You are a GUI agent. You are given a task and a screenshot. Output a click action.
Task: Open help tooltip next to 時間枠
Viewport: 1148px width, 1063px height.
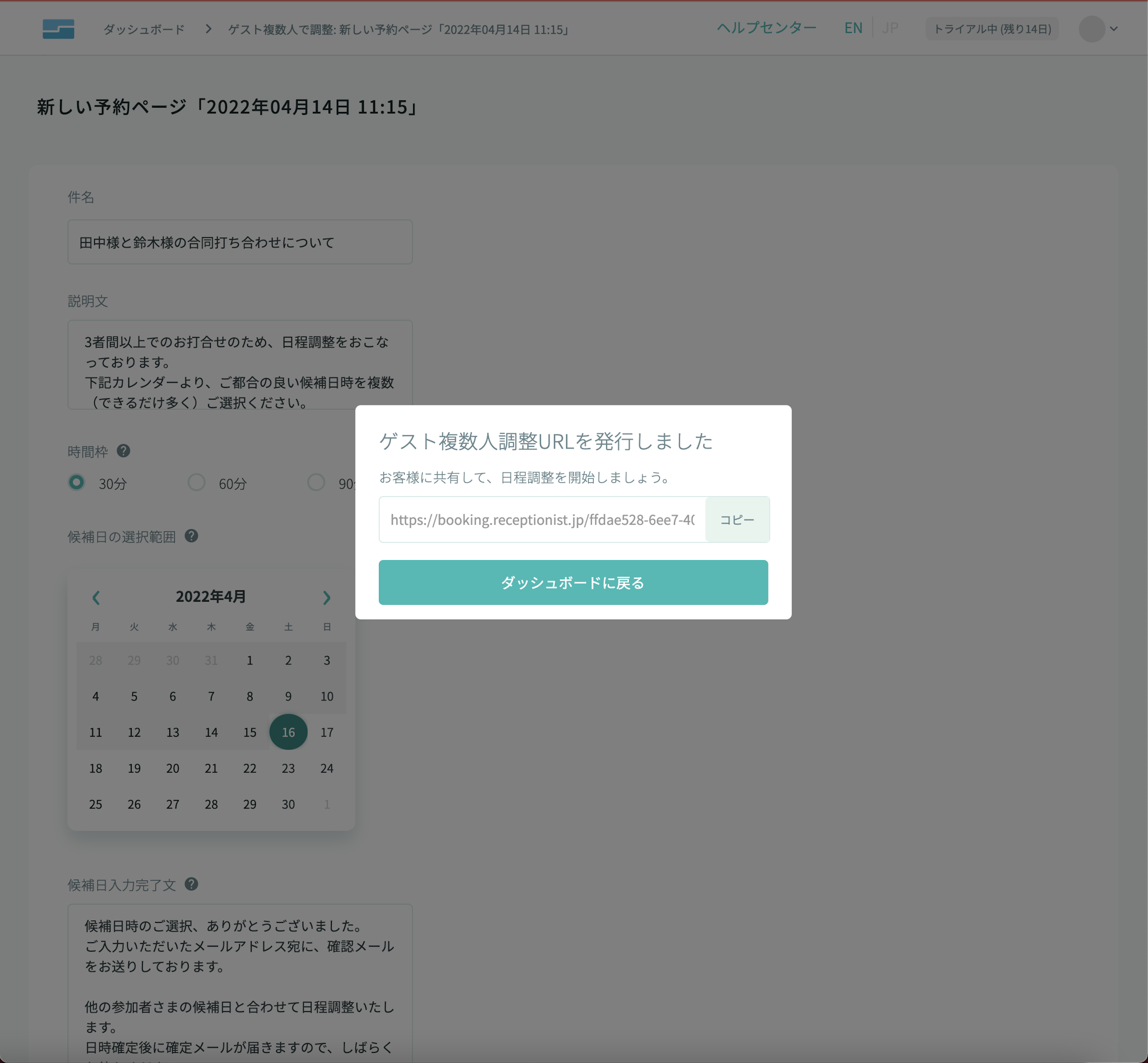click(123, 451)
